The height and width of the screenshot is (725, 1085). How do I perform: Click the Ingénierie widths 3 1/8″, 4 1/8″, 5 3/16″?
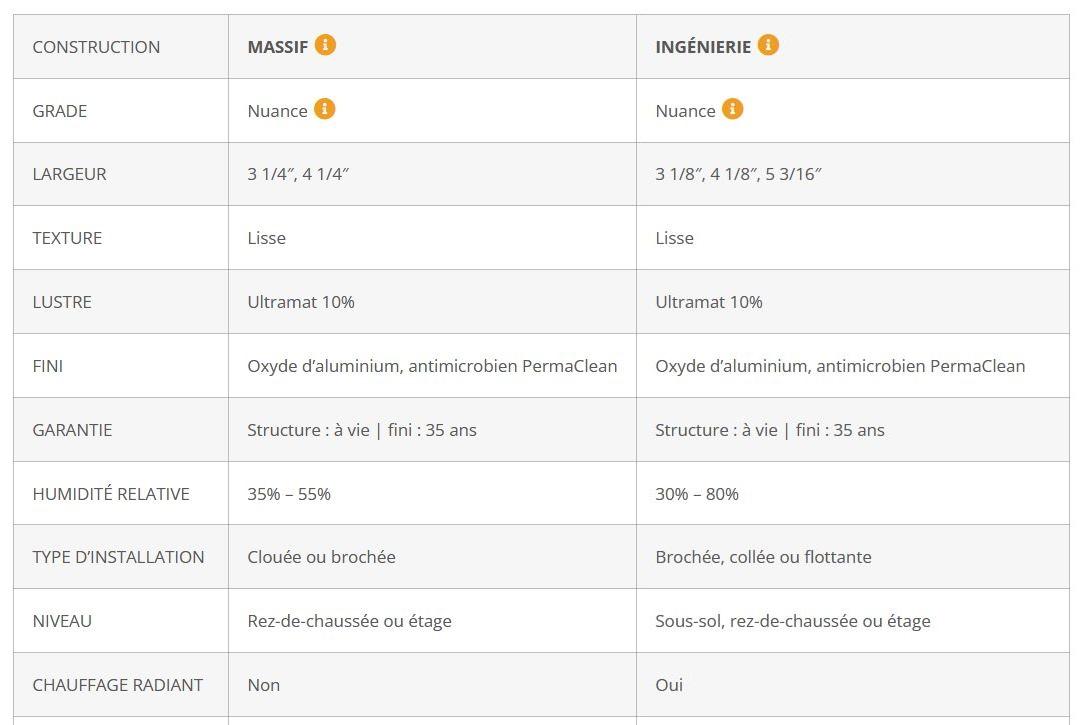click(738, 174)
